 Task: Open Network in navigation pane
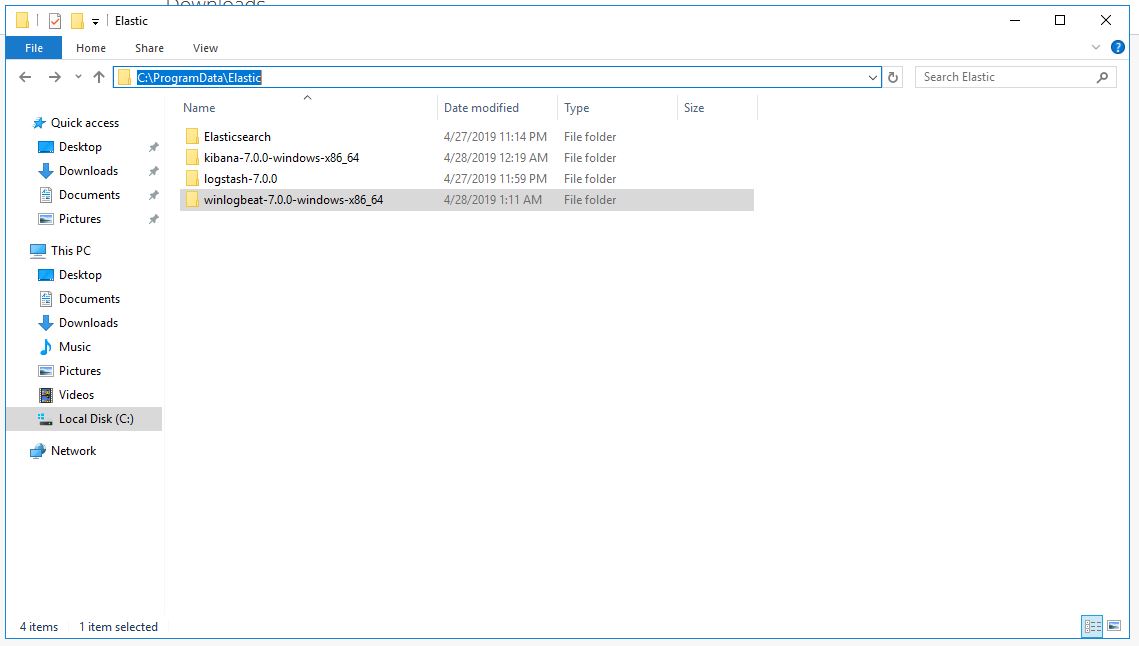[x=73, y=451]
